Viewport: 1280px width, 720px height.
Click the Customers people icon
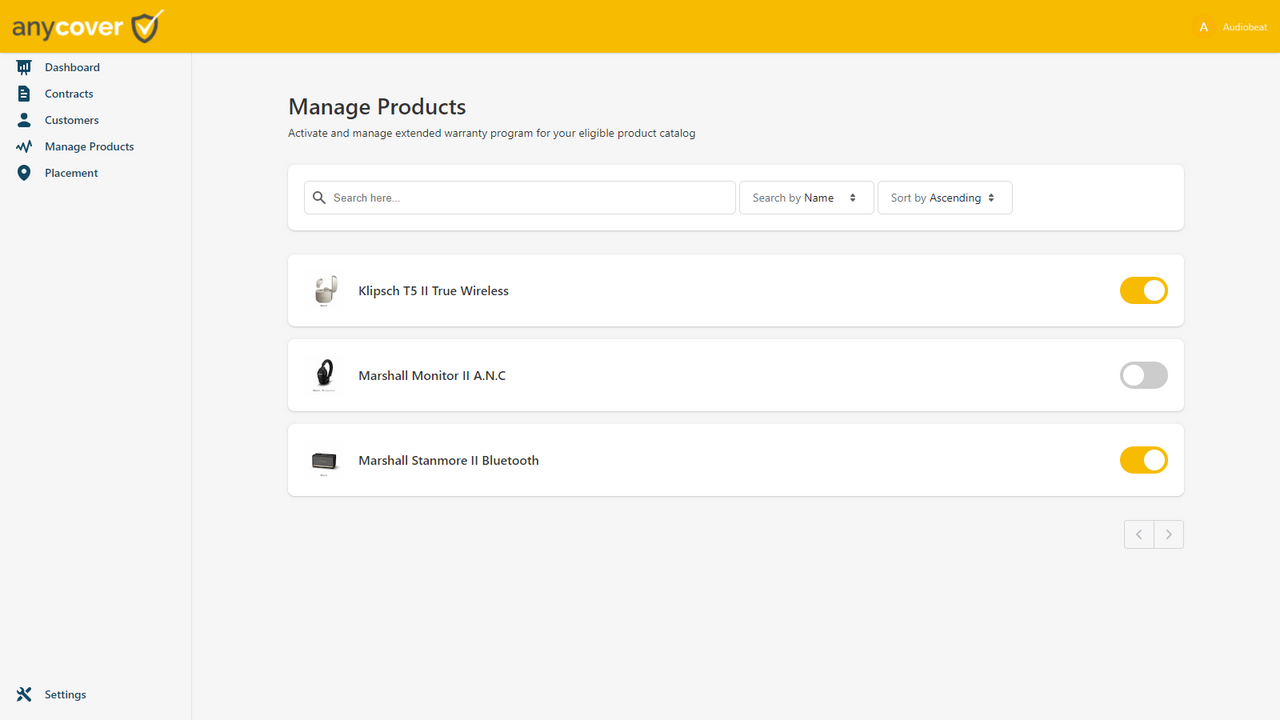click(x=24, y=119)
